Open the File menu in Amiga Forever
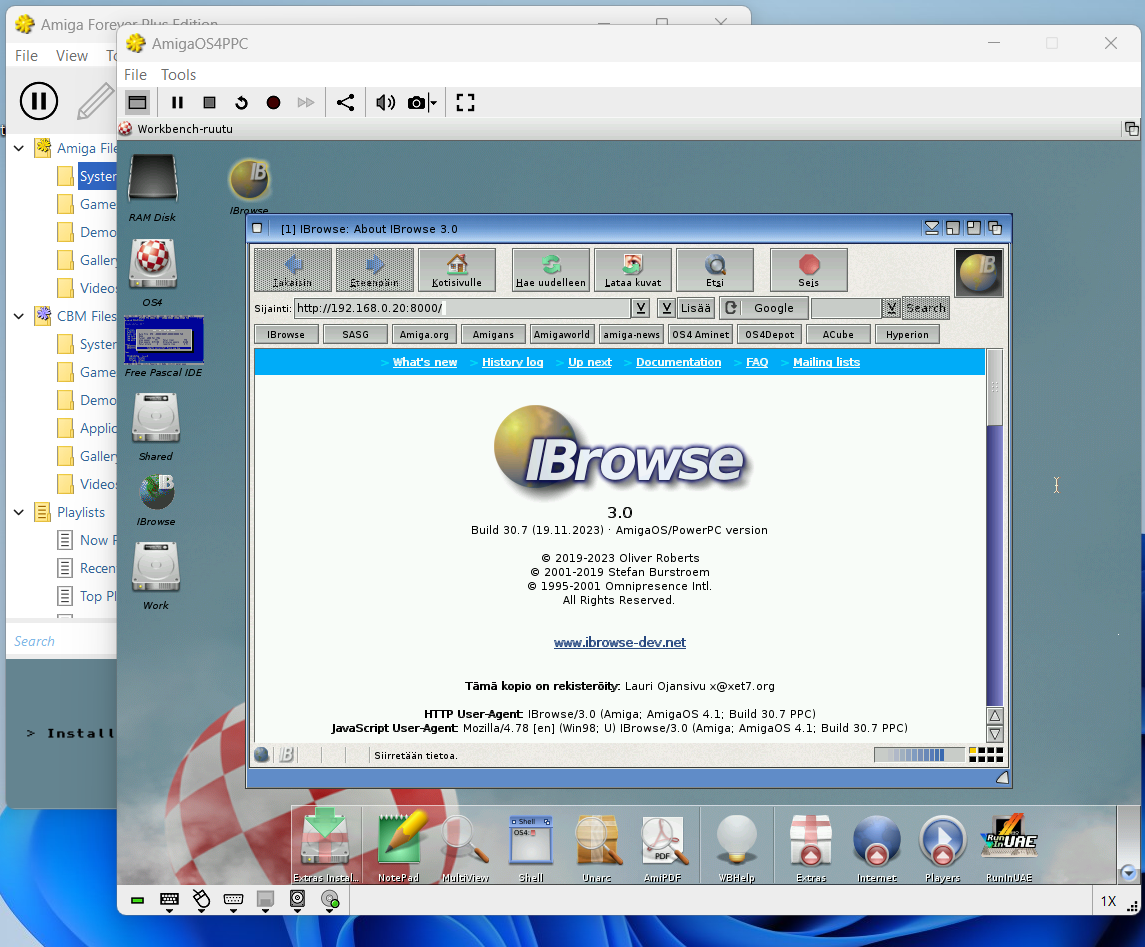 [x=26, y=55]
